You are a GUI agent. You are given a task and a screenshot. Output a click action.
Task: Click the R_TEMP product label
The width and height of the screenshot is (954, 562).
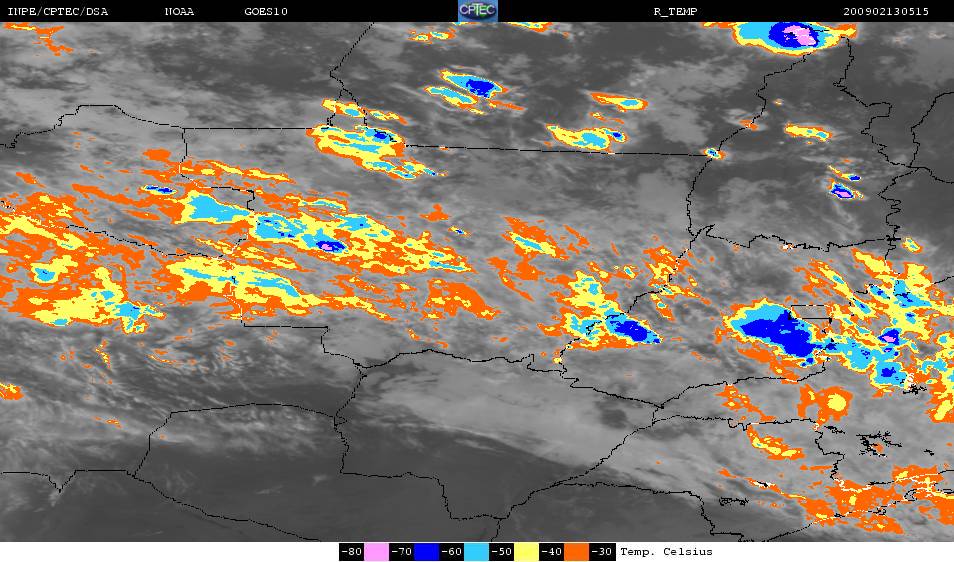click(x=675, y=11)
